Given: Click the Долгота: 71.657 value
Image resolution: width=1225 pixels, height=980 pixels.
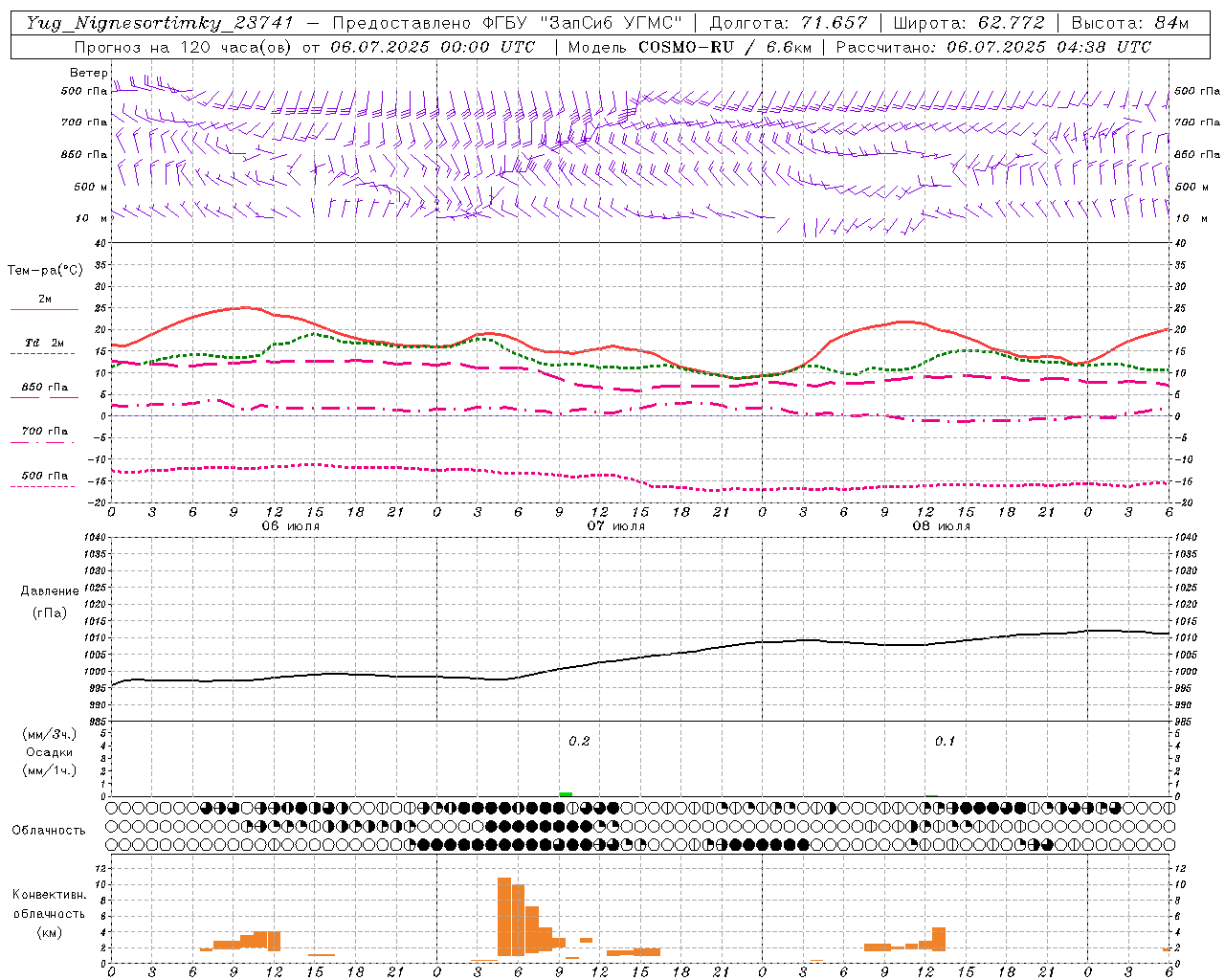Looking at the screenshot, I should tap(789, 23).
